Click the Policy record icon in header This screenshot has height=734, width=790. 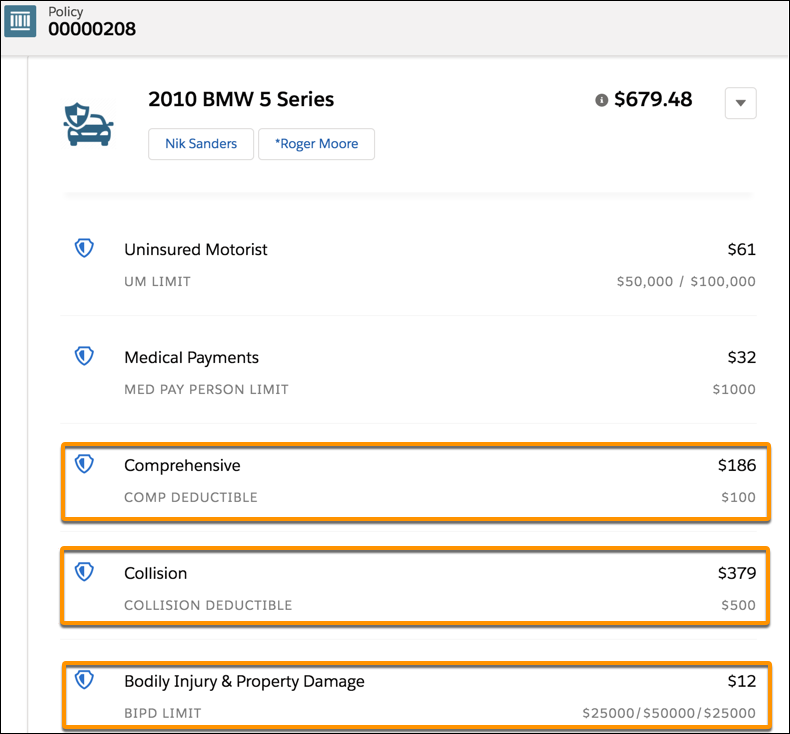pyautogui.click(x=20, y=21)
